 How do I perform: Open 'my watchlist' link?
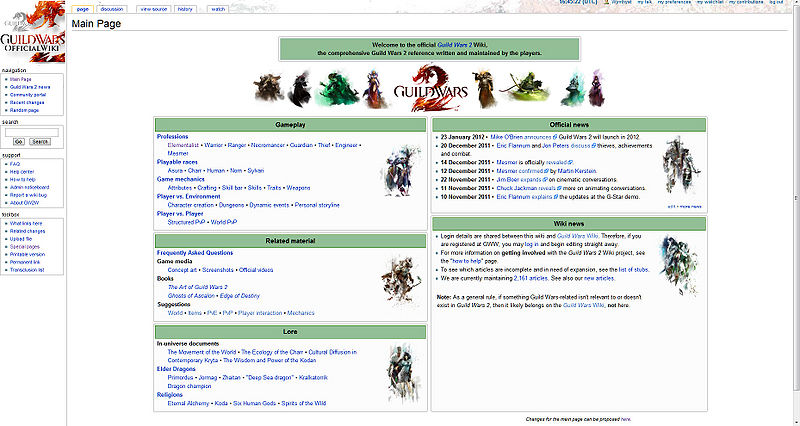pos(710,3)
